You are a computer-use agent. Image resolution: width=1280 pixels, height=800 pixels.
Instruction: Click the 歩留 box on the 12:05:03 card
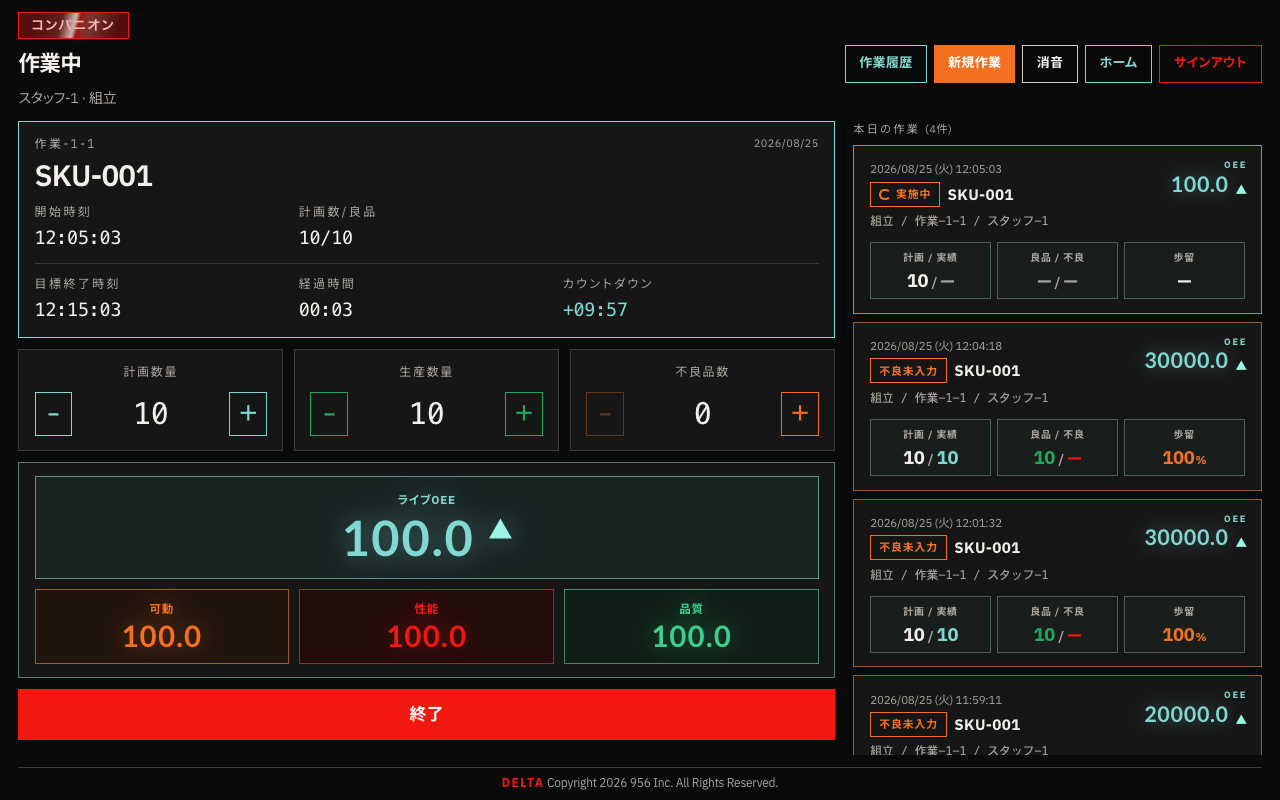pos(1184,270)
